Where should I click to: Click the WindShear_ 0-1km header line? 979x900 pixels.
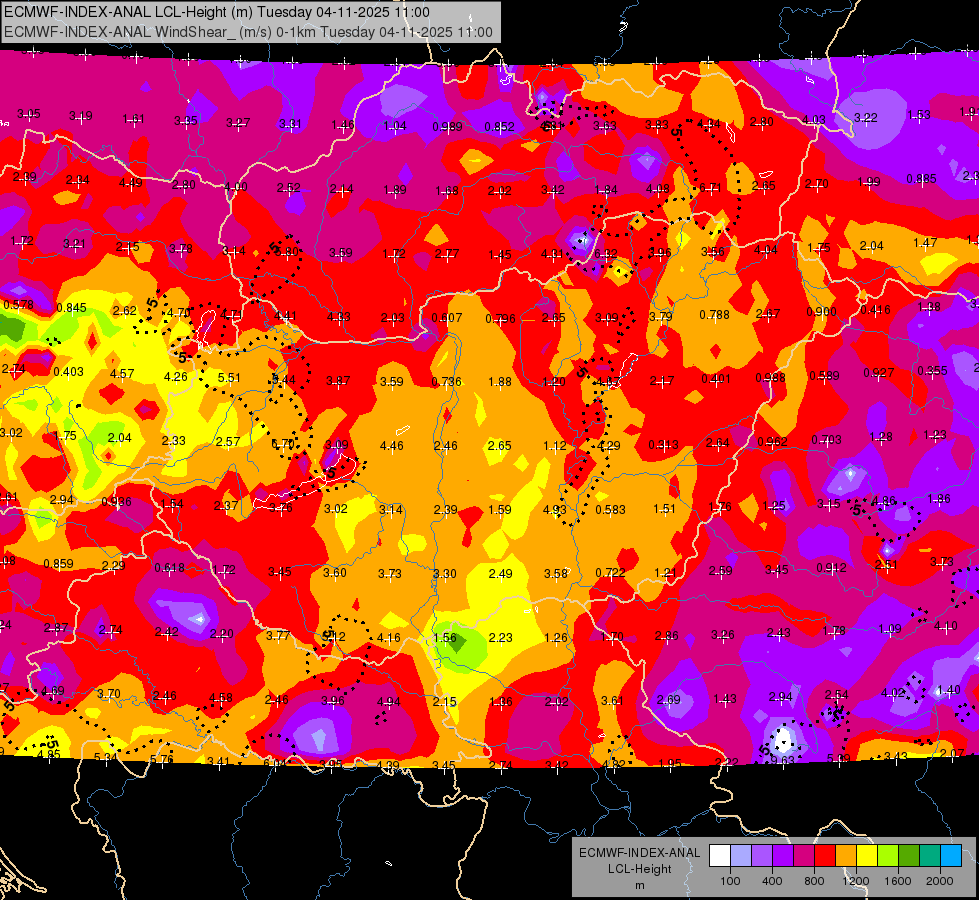248,32
